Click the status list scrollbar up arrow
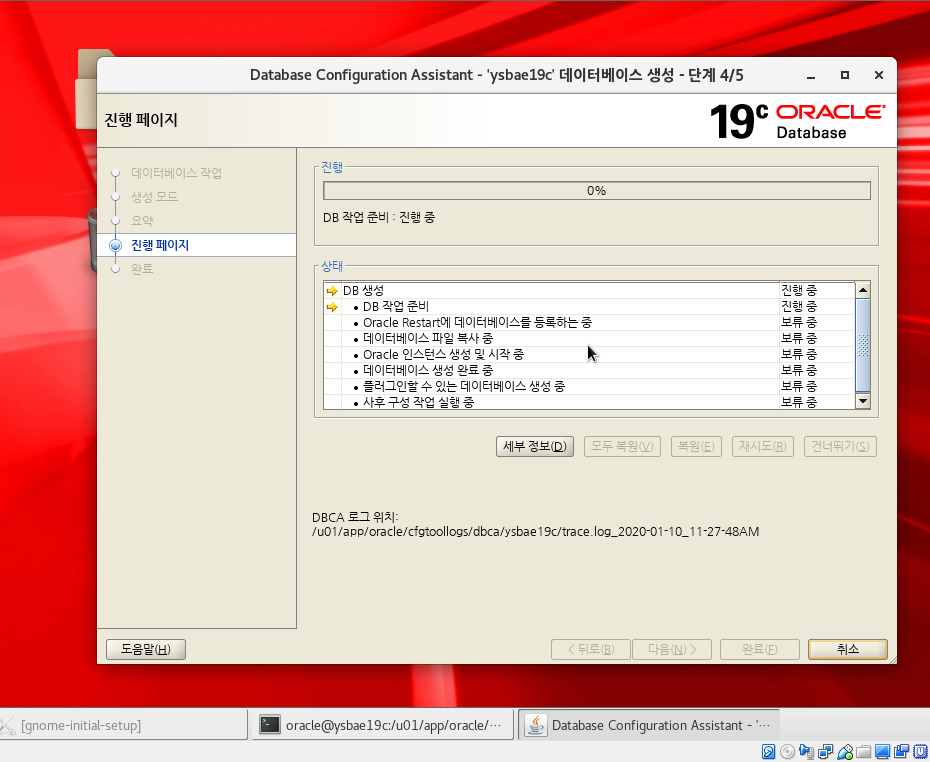 863,290
